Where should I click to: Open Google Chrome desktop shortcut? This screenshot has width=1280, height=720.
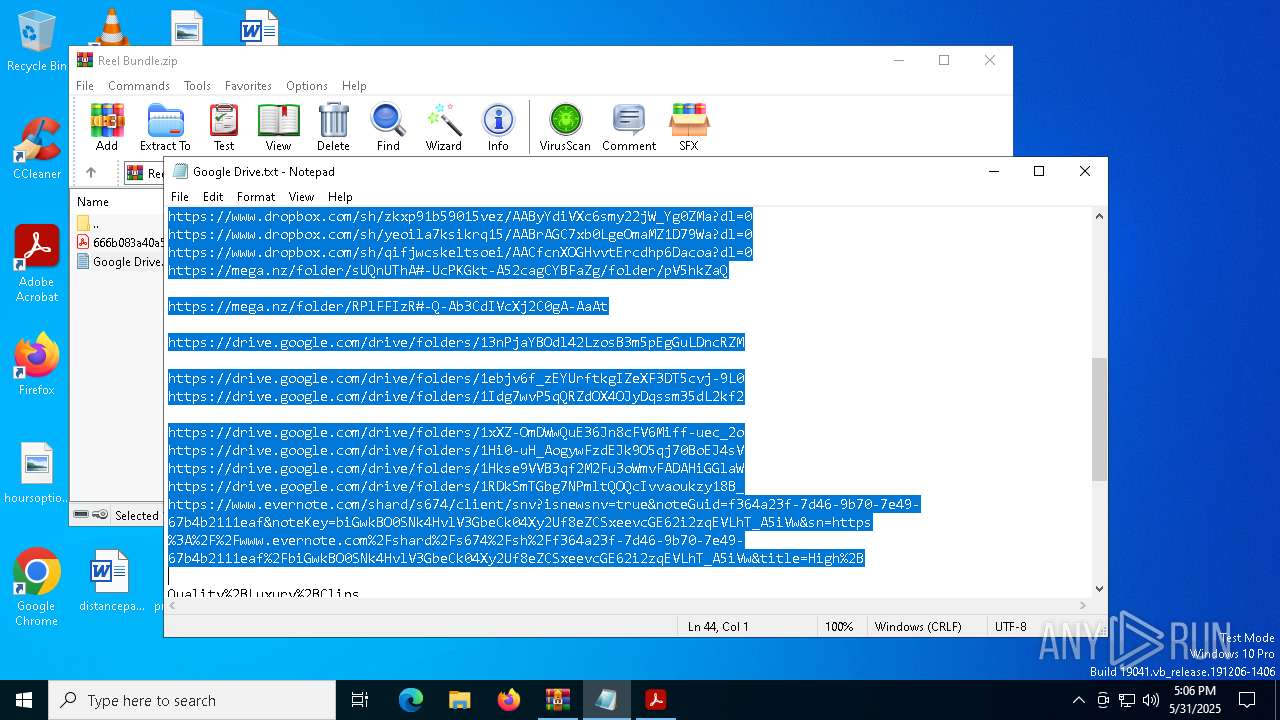pos(36,588)
